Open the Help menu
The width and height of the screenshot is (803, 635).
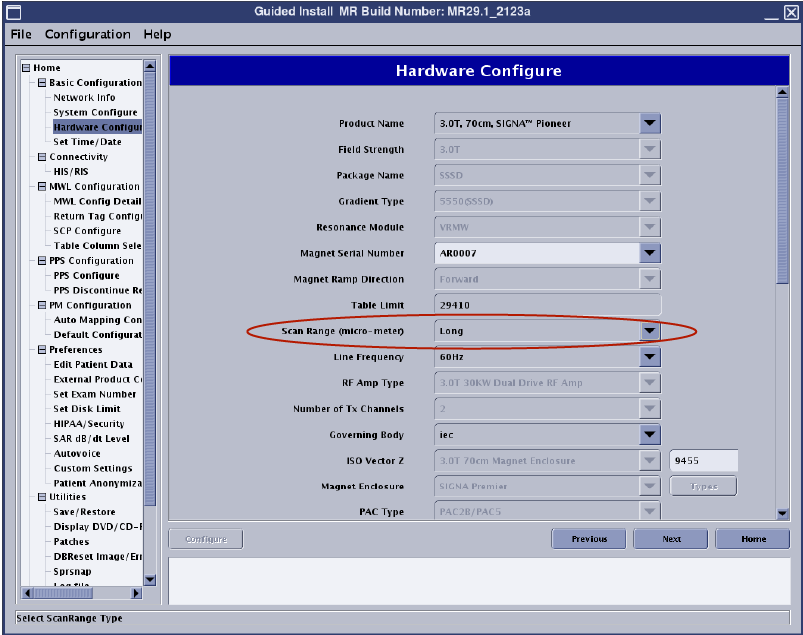[x=157, y=34]
